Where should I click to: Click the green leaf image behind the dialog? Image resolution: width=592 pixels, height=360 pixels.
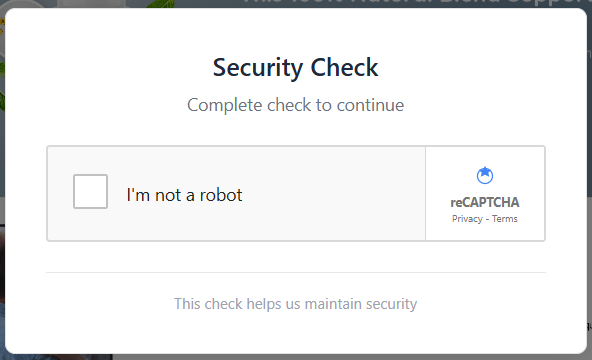pos(160,4)
